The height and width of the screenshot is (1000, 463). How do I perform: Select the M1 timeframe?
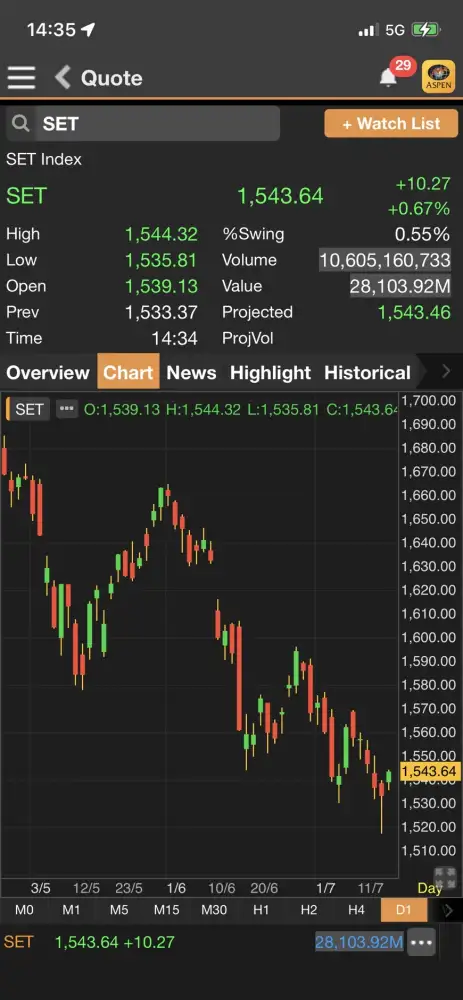(x=71, y=910)
